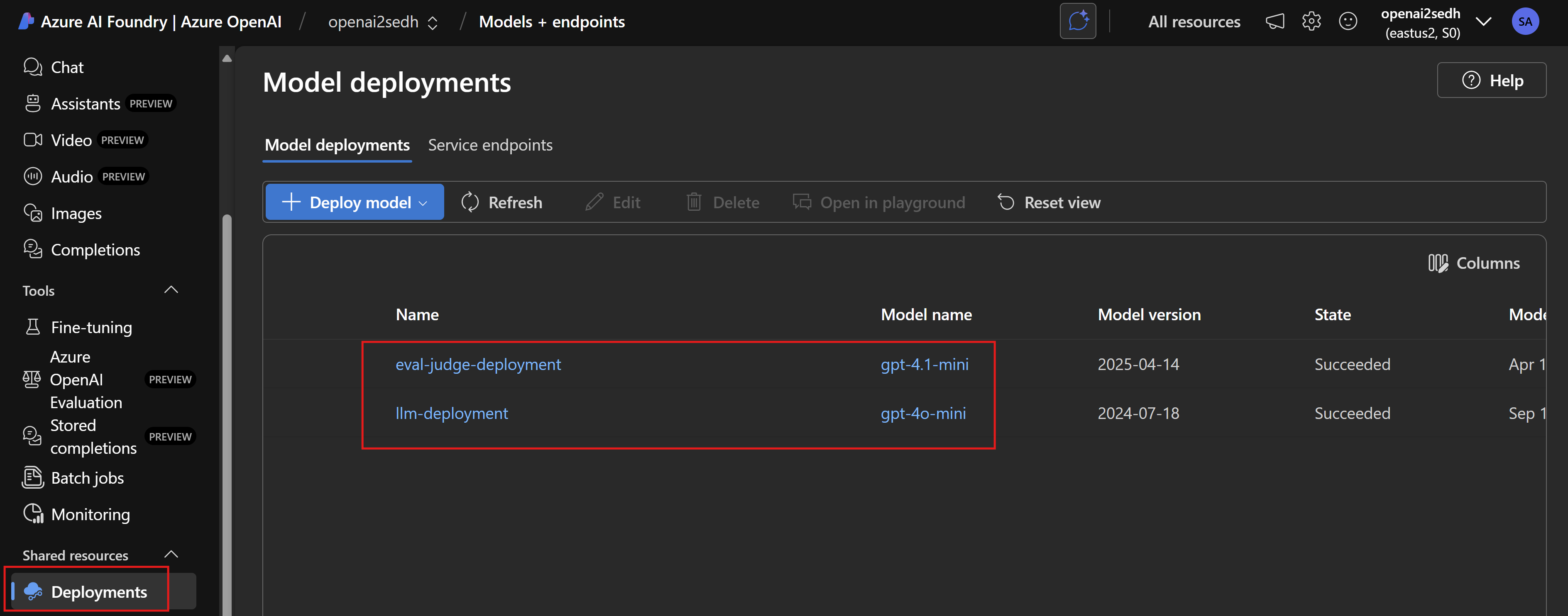
Task: Select Deployments in Shared resources
Action: coord(103,591)
